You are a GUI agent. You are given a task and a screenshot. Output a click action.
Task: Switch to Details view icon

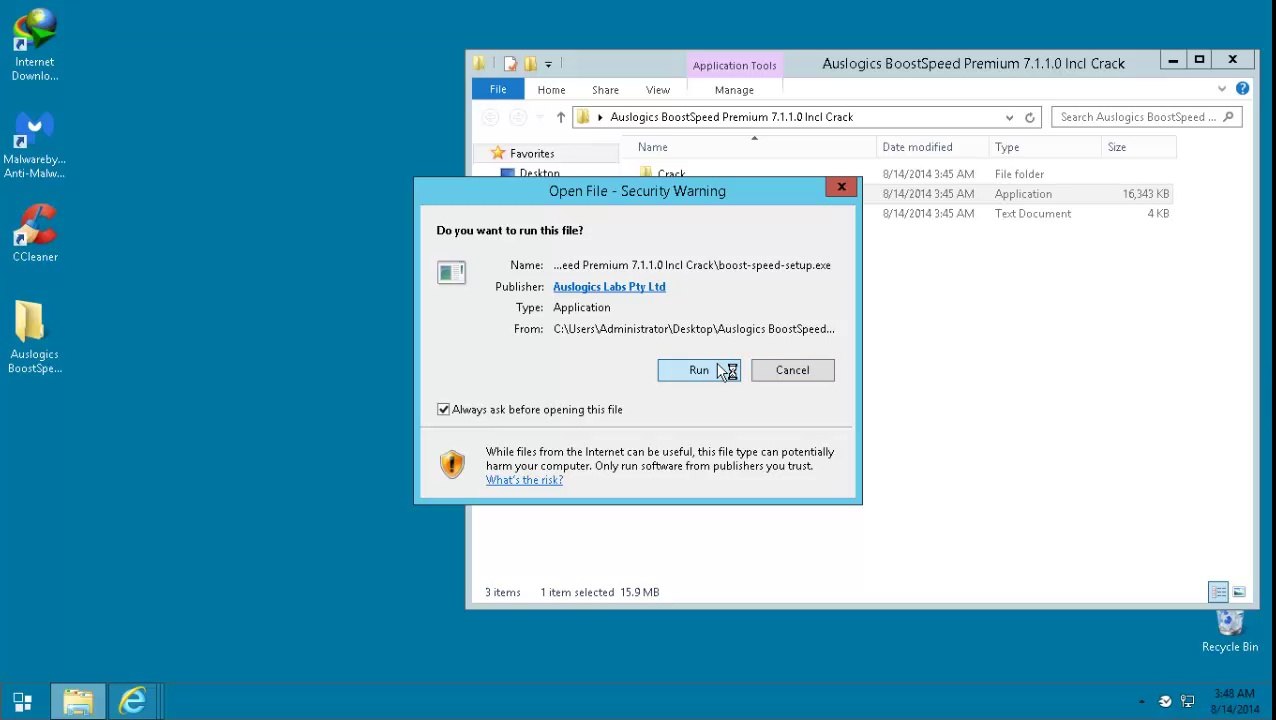pyautogui.click(x=1218, y=592)
